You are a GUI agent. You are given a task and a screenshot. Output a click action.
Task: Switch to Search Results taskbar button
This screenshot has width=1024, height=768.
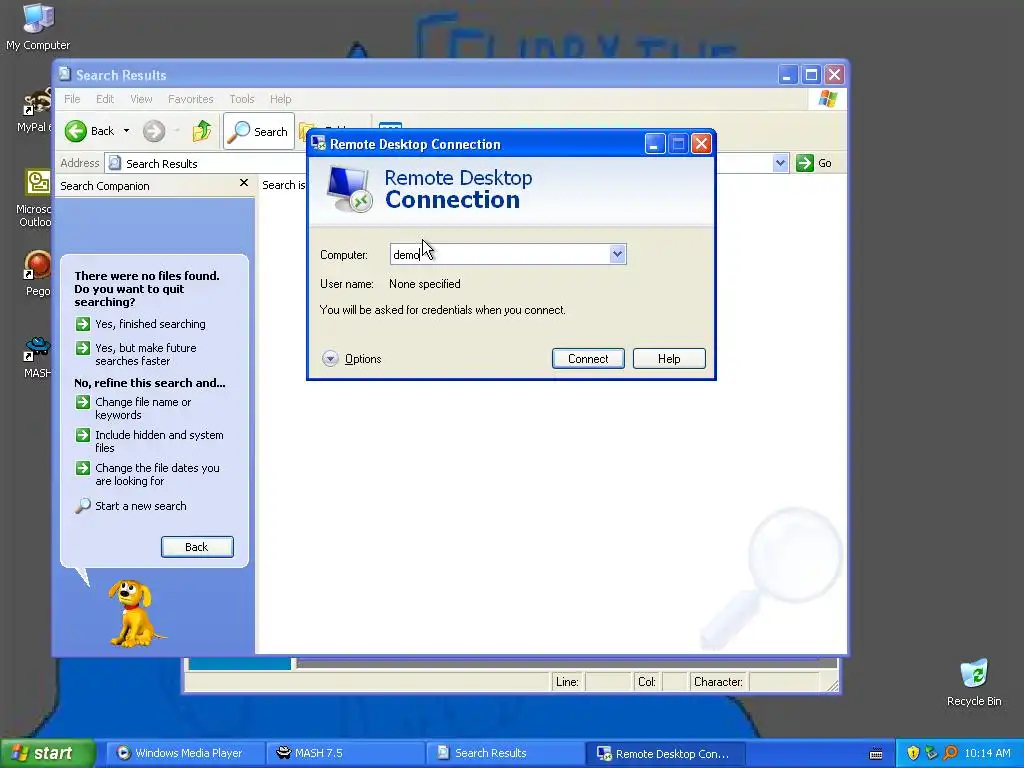click(x=507, y=753)
